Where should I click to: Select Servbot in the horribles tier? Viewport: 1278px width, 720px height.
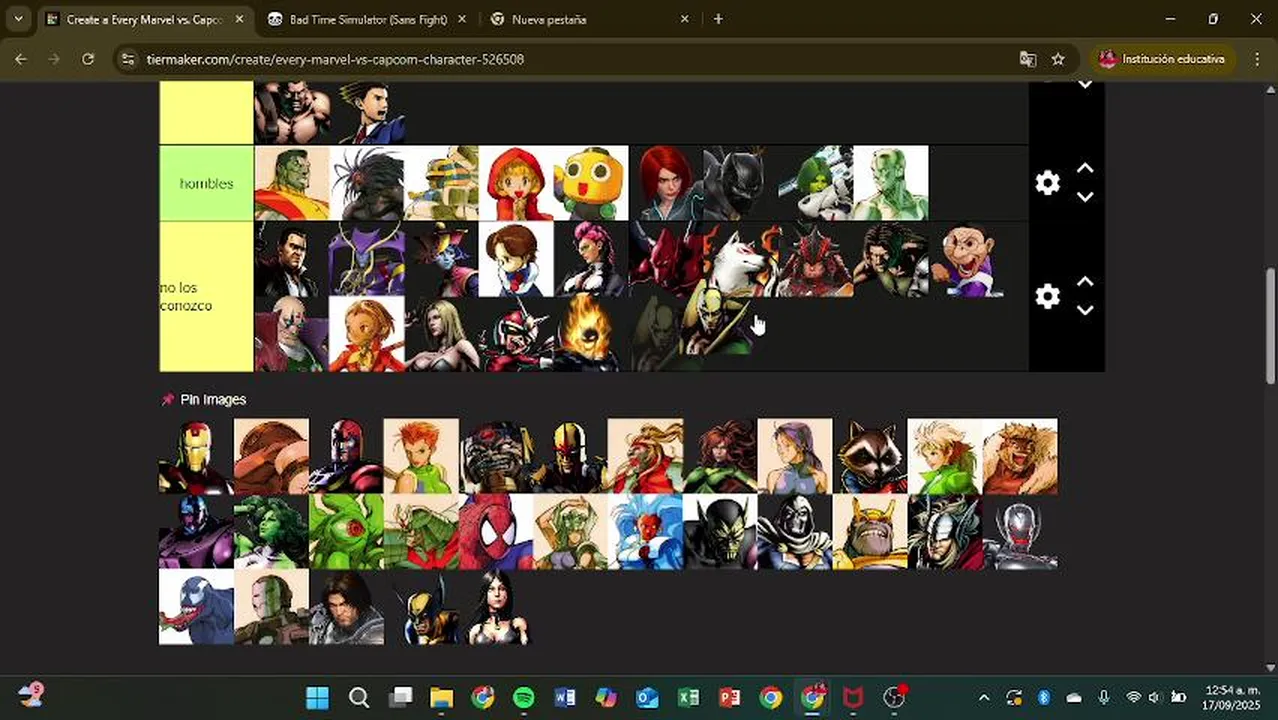pyautogui.click(x=591, y=183)
